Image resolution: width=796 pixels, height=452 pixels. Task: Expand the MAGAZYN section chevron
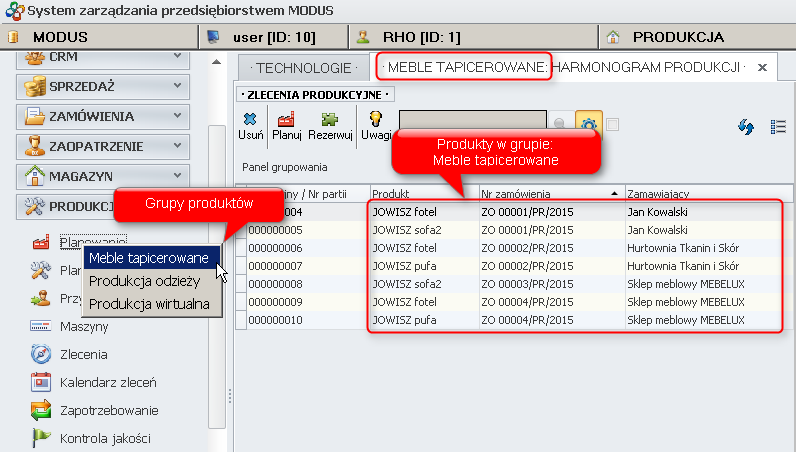click(177, 175)
